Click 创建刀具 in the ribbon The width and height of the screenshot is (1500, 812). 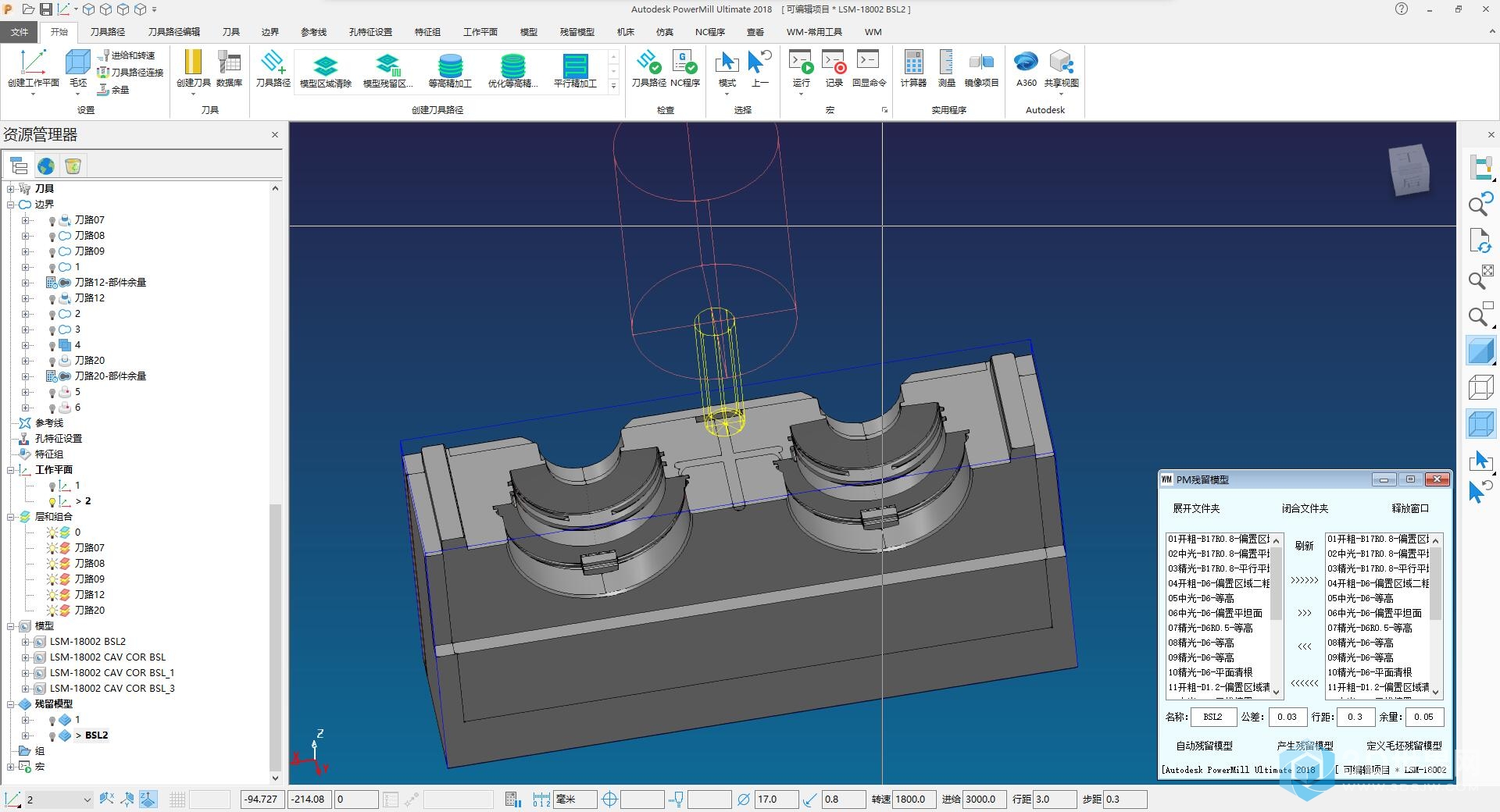click(x=193, y=62)
